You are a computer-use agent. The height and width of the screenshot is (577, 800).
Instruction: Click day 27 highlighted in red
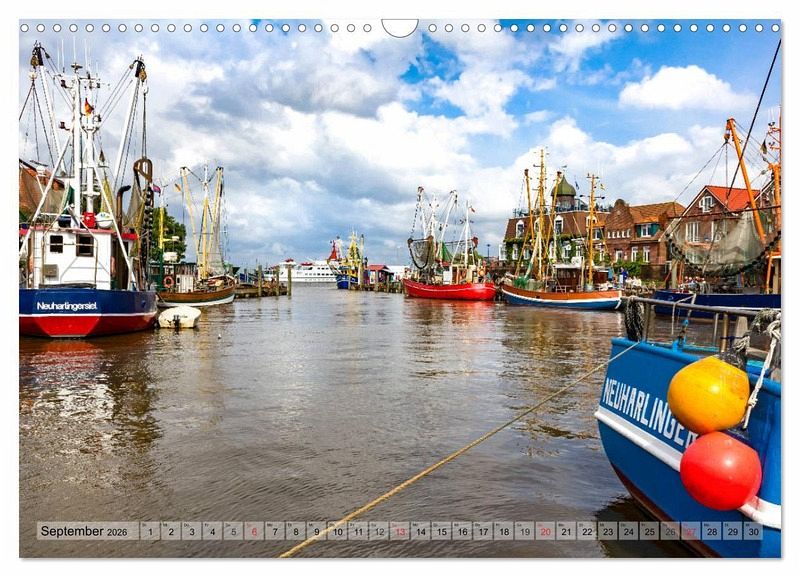690,531
